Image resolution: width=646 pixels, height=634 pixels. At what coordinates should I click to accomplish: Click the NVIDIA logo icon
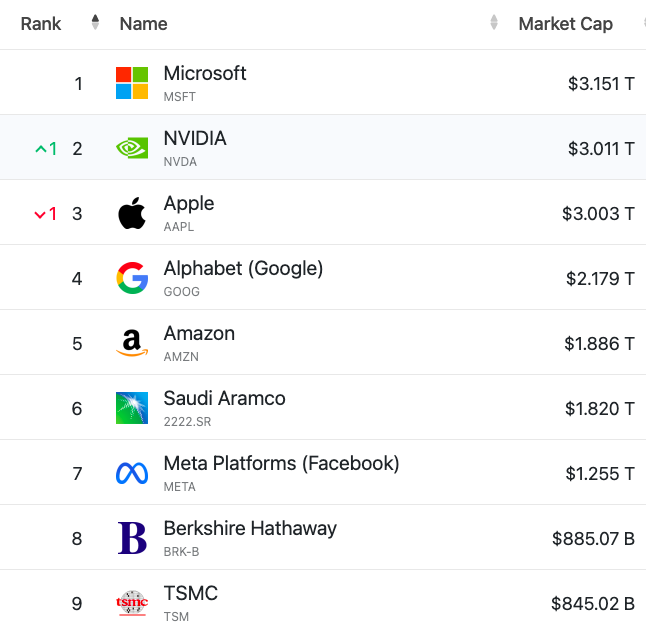(132, 148)
